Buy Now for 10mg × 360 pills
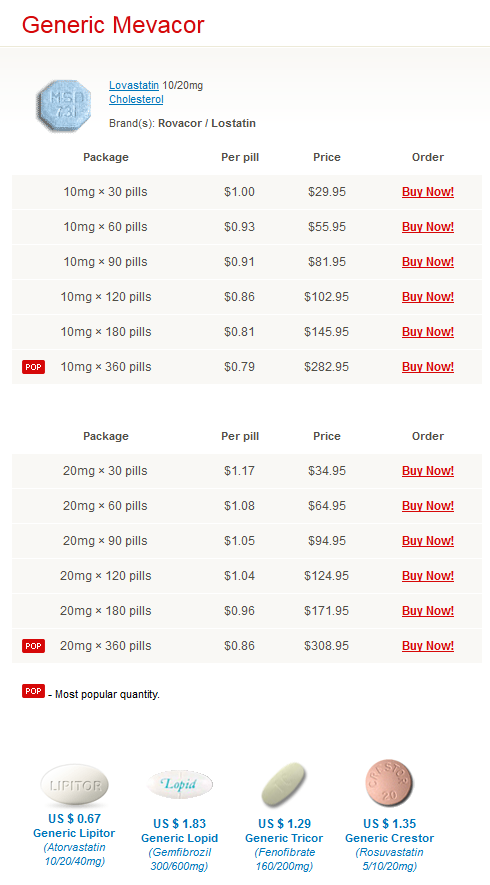Viewport: 490px width, 885px height. (x=428, y=367)
